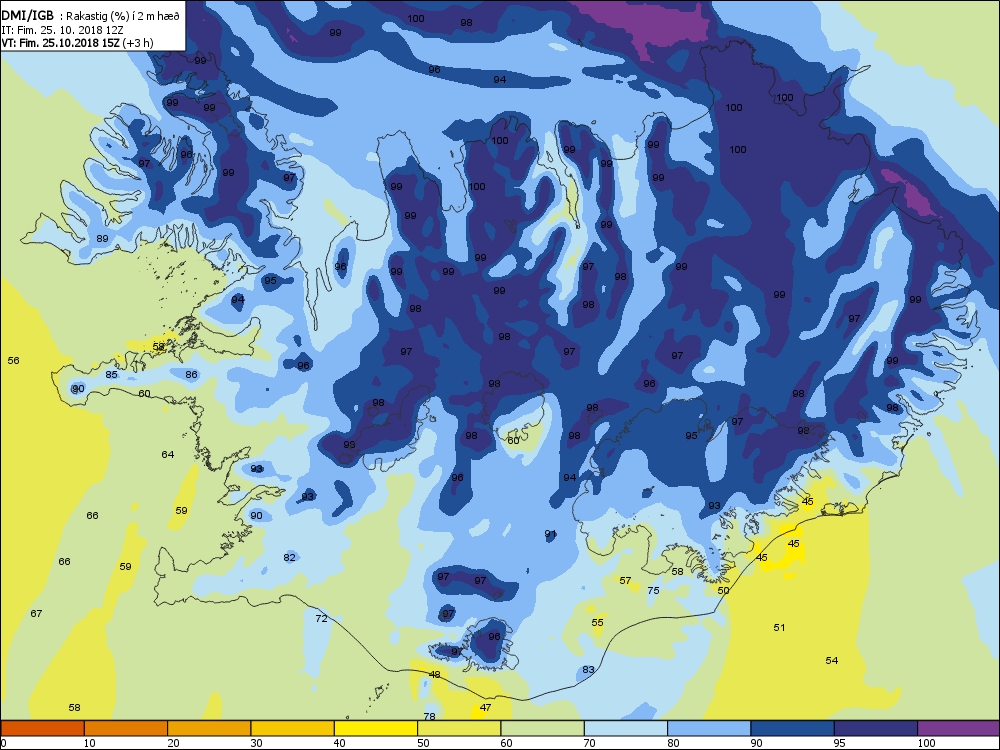Click the map humidity value '83'
This screenshot has width=1000, height=750.
click(588, 670)
